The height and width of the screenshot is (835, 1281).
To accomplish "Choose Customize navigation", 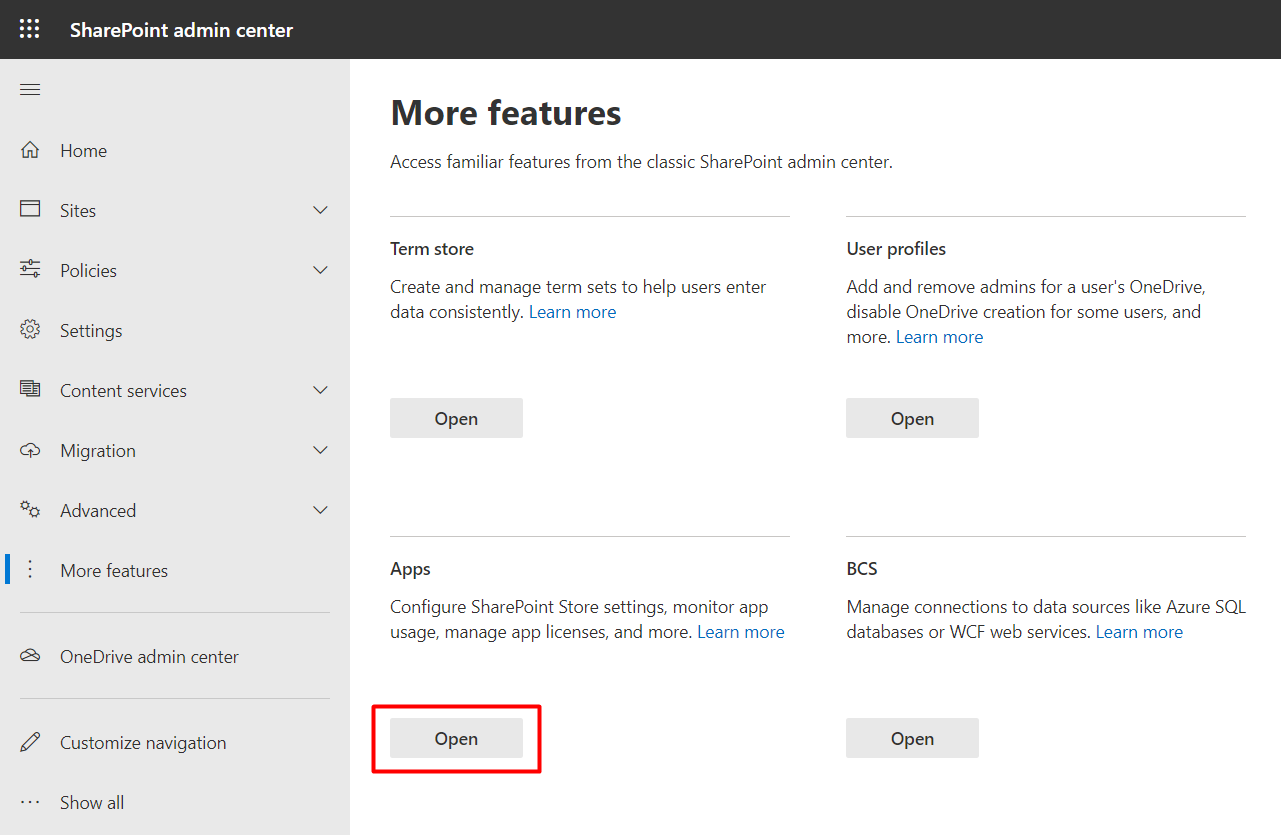I will [143, 743].
